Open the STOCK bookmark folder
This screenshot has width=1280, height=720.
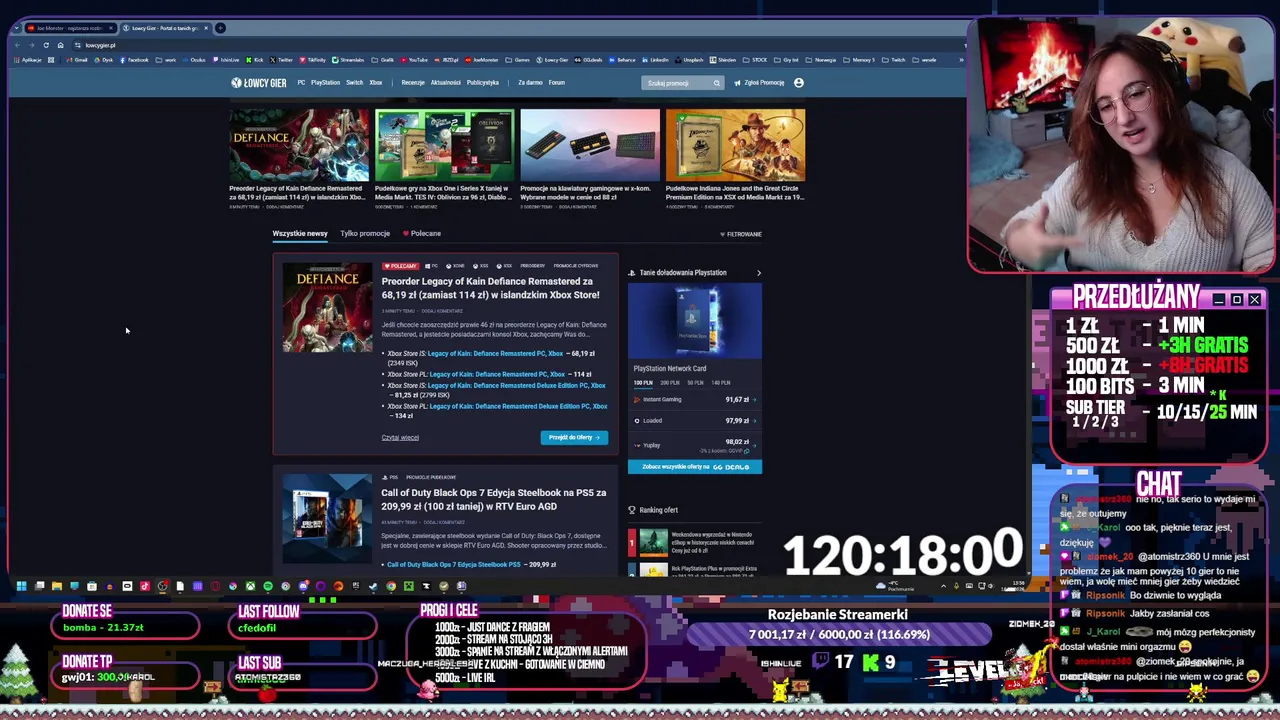[755, 60]
